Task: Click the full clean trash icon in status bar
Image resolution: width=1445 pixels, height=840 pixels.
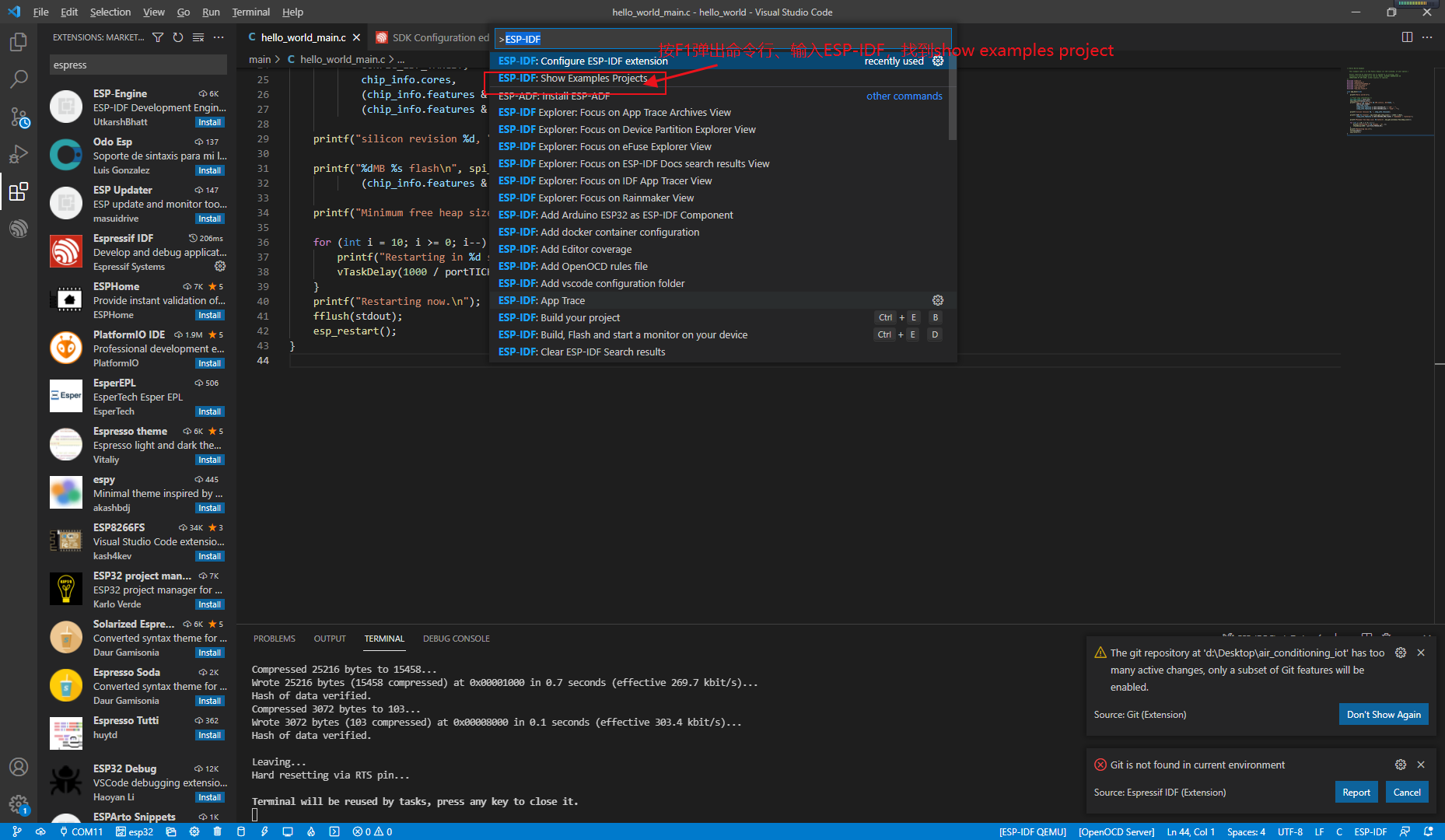Action: click(218, 831)
